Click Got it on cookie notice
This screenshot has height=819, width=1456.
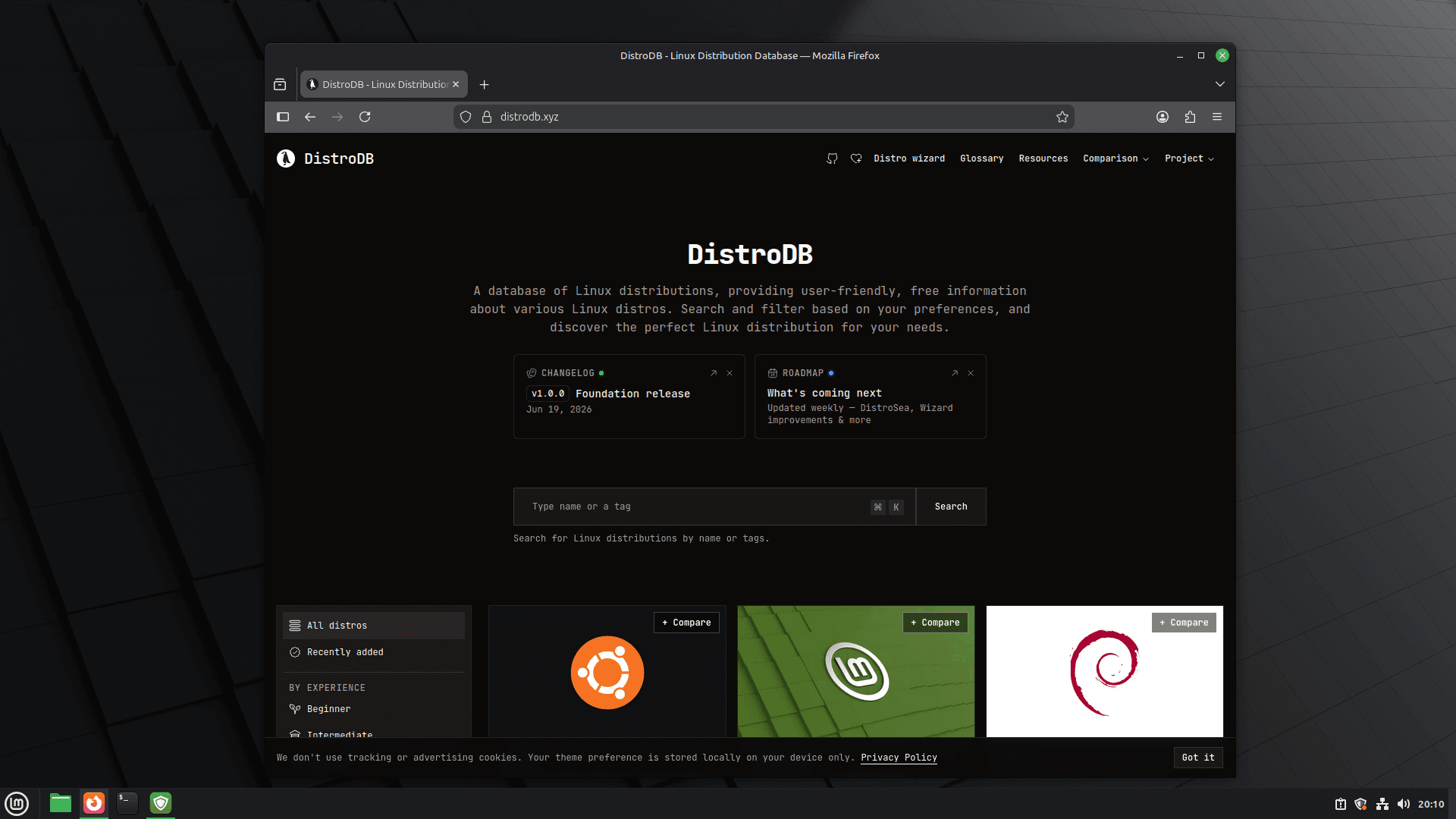1198,758
